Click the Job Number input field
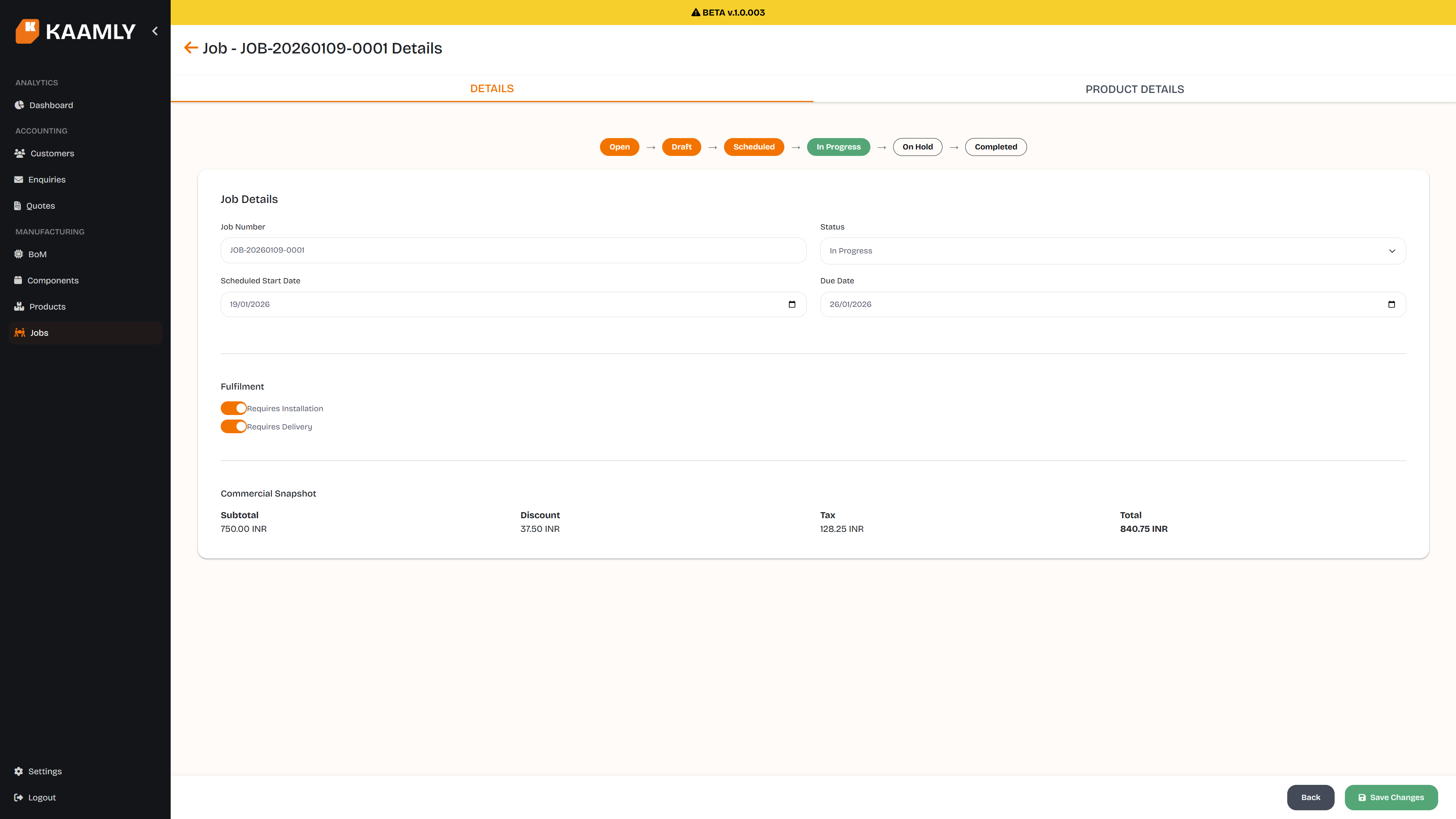This screenshot has width=1456, height=819. (513, 250)
